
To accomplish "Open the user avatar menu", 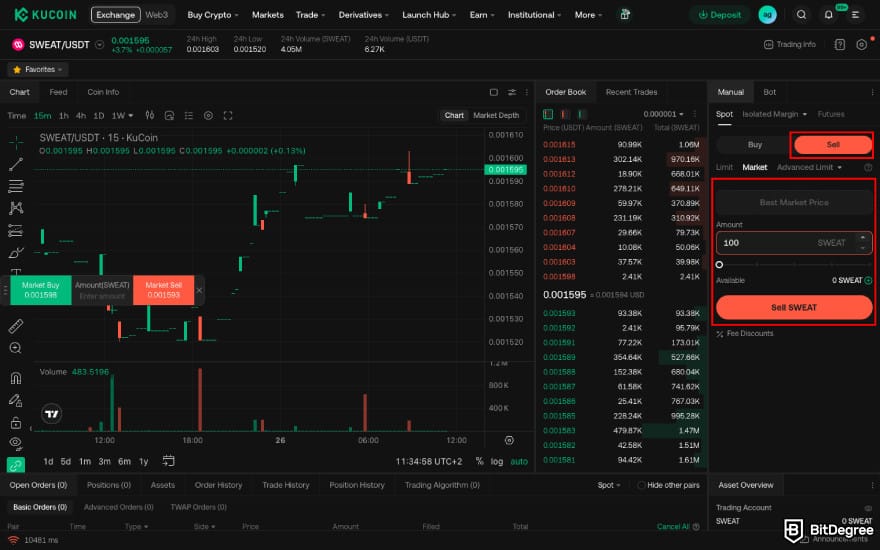I will (x=767, y=15).
